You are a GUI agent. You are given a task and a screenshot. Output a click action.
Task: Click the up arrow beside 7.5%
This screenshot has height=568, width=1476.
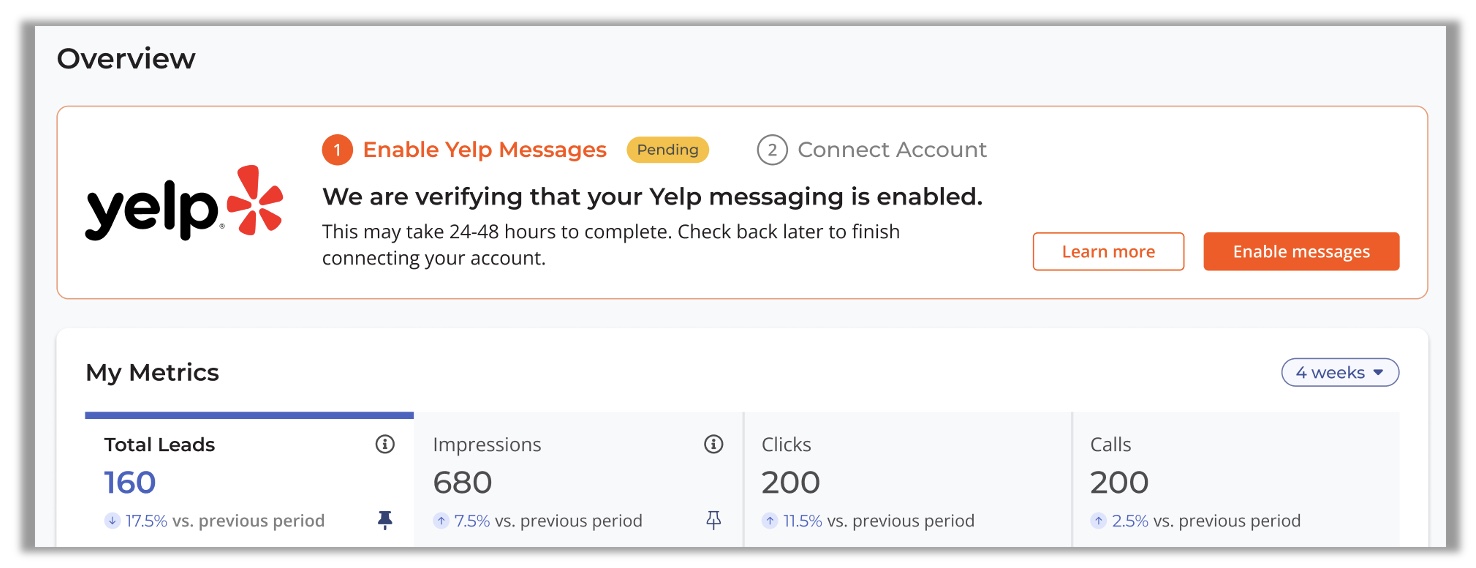[x=441, y=521]
